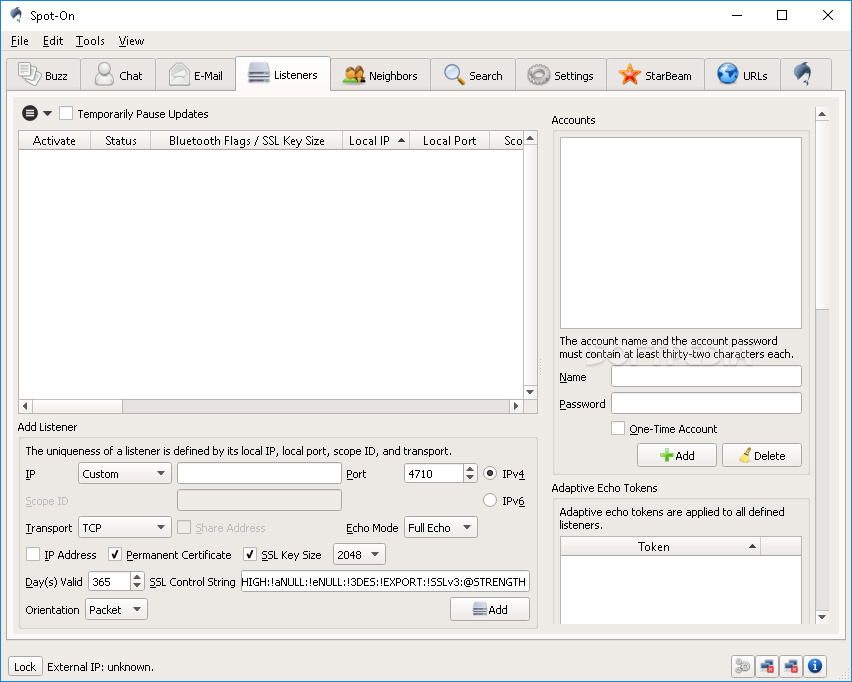Switch to the StarBeam tab

[655, 74]
